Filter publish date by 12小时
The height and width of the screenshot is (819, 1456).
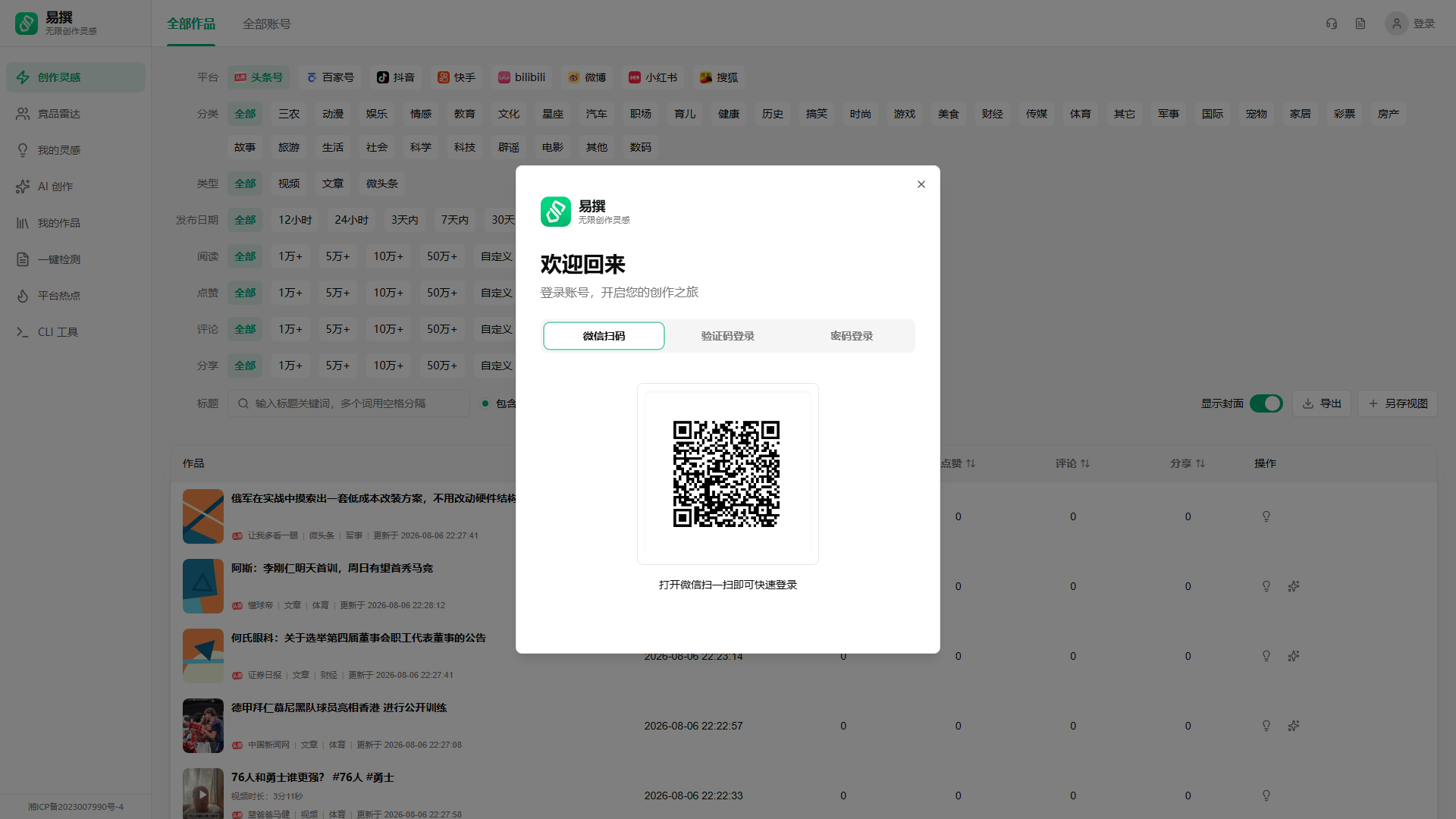(x=295, y=220)
